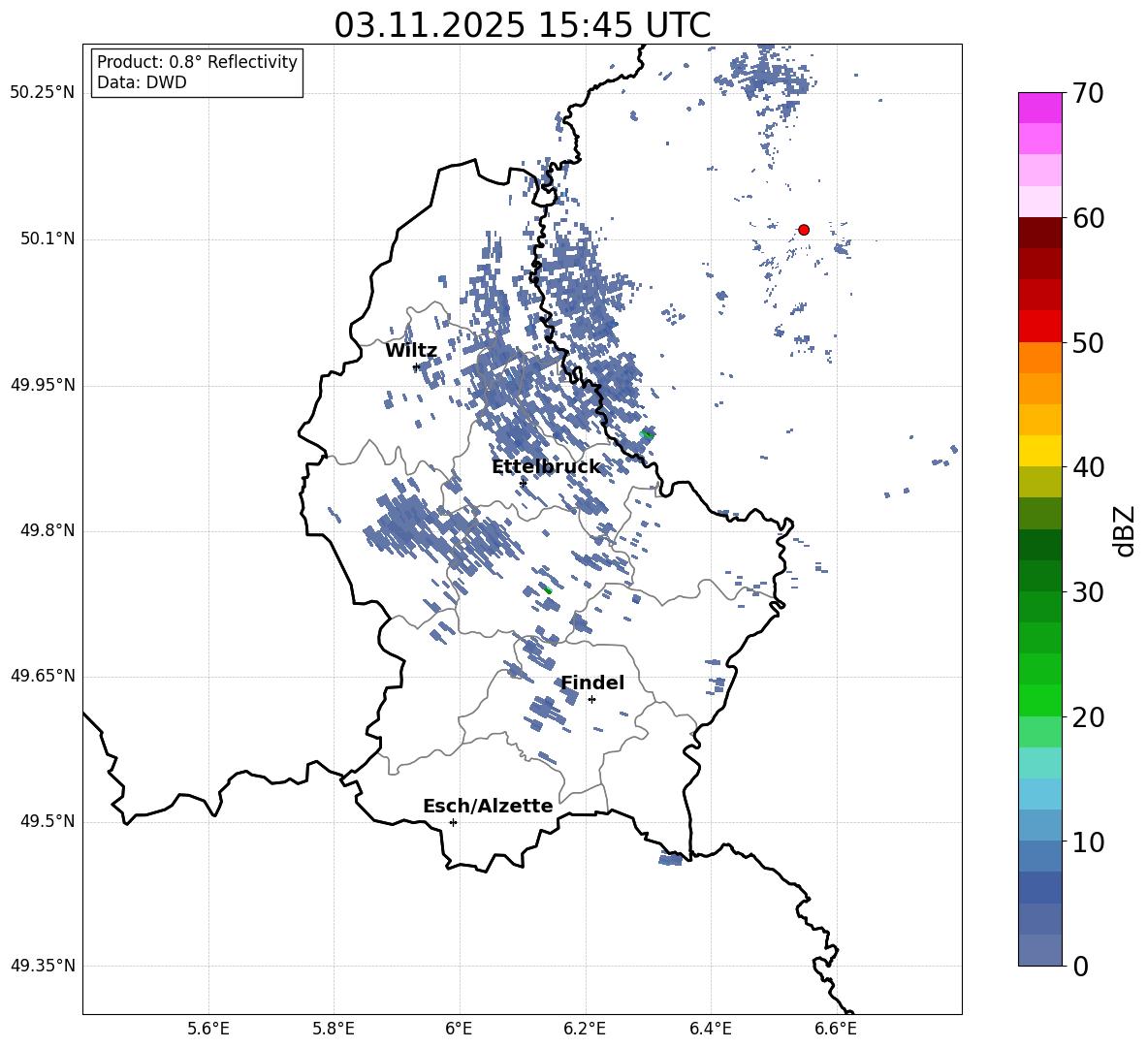1148x1048 pixels.
Task: Click the colorbar label 40
Action: 1088,467
